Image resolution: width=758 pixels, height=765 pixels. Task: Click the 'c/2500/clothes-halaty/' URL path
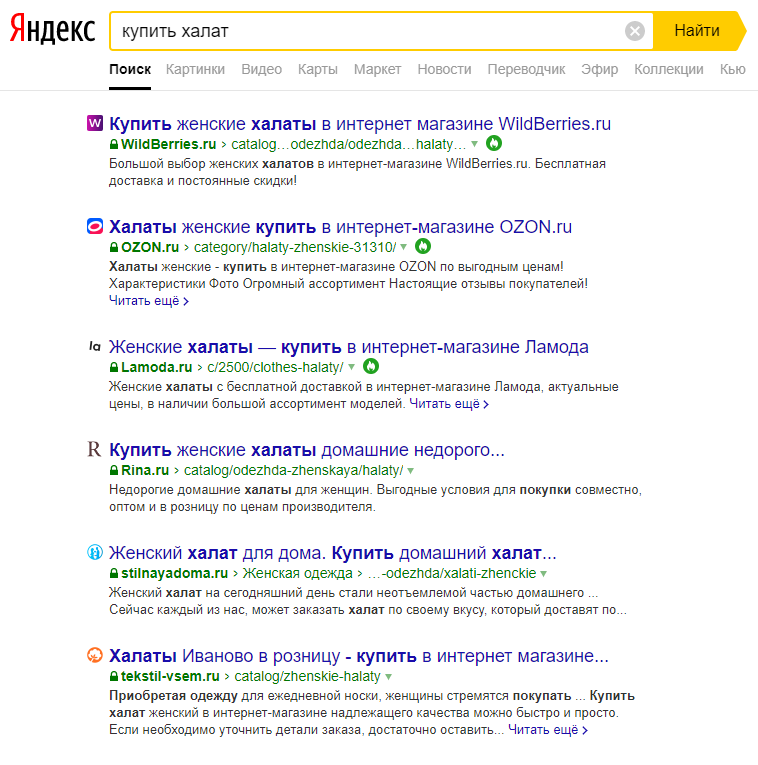(x=275, y=367)
